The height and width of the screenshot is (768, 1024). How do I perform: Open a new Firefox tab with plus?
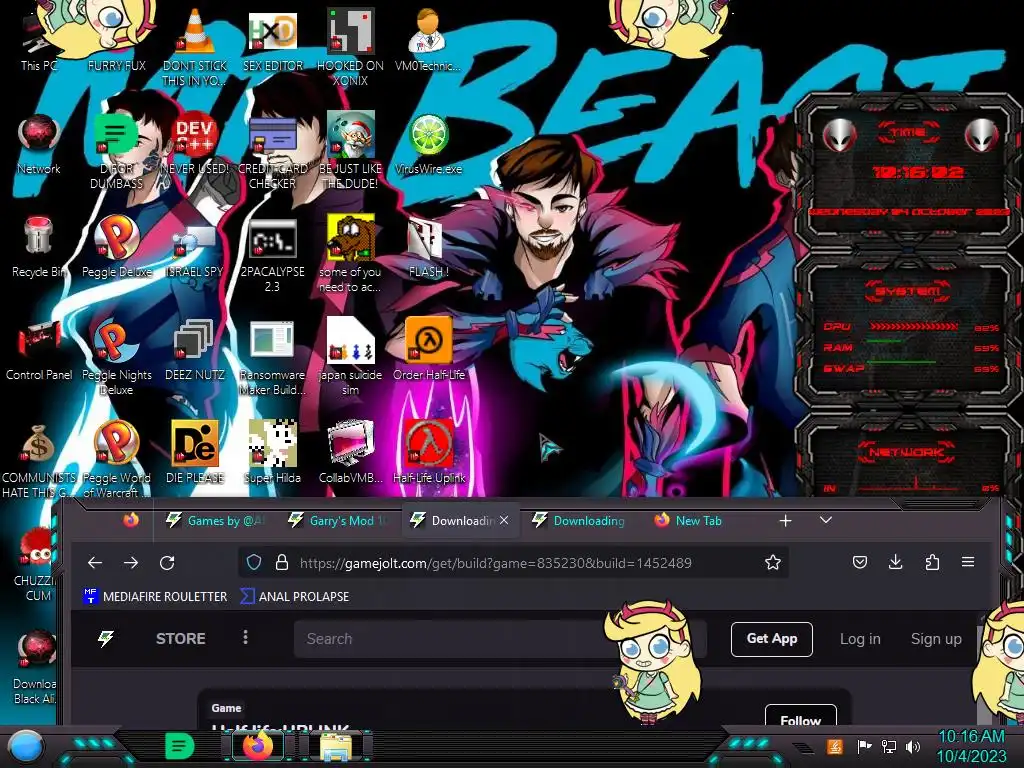click(786, 520)
